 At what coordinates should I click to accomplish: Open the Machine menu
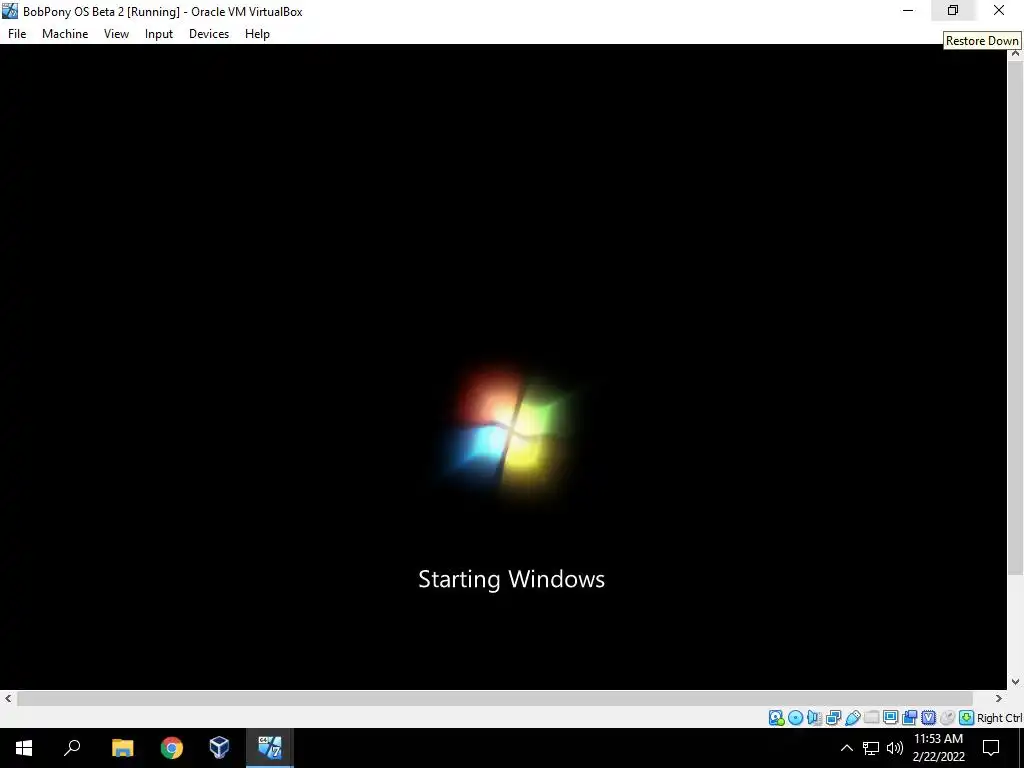pos(65,34)
